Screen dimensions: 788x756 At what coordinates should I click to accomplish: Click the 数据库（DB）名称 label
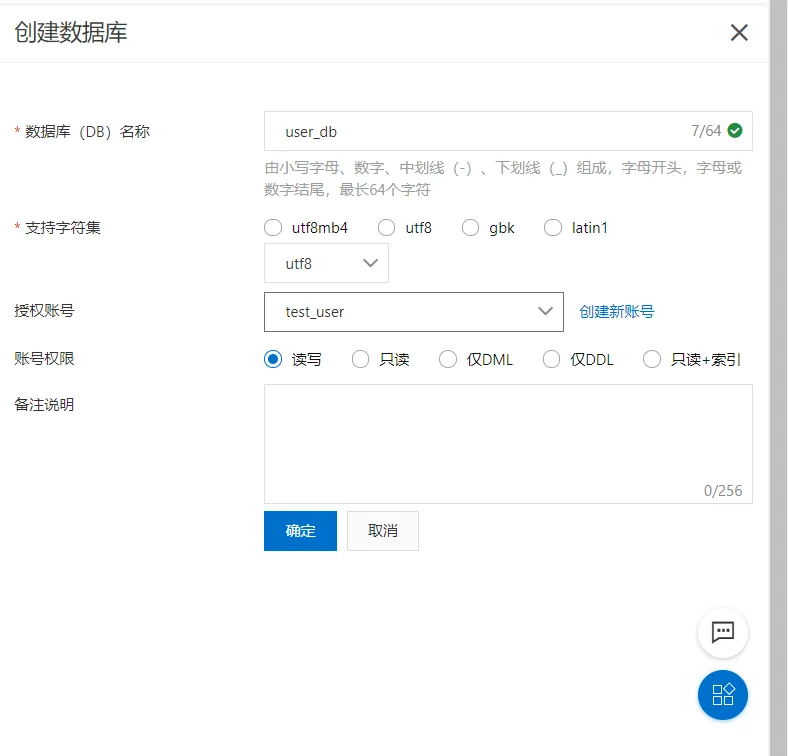pyautogui.click(x=87, y=132)
